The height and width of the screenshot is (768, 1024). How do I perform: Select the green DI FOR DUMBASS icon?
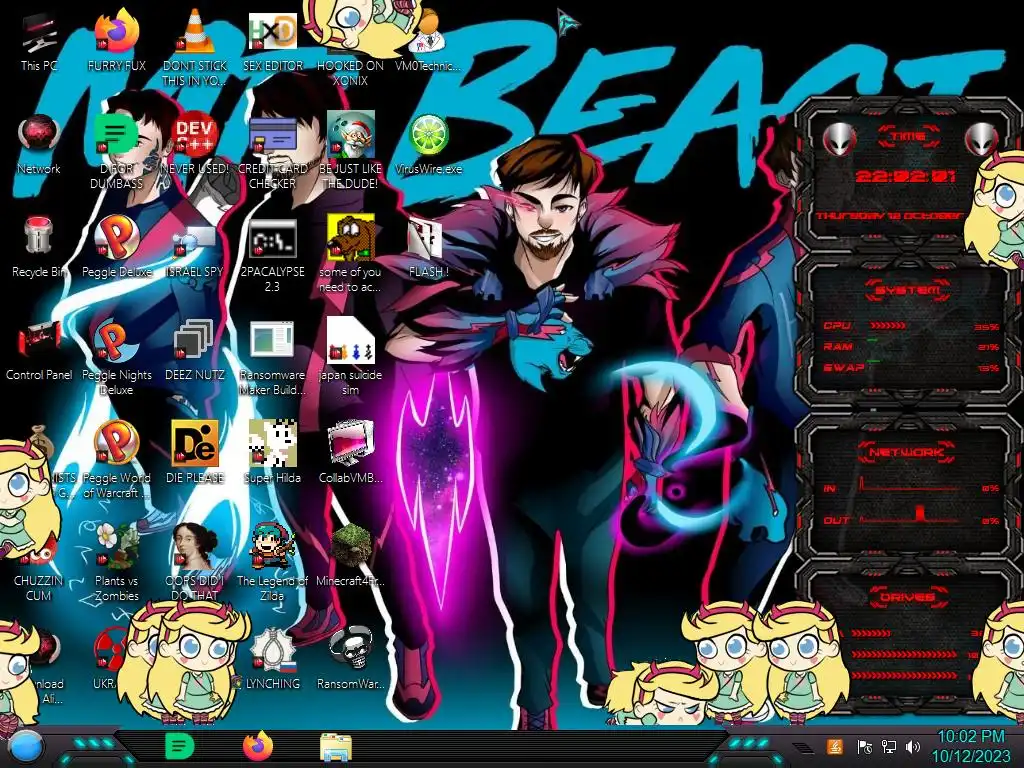116,152
